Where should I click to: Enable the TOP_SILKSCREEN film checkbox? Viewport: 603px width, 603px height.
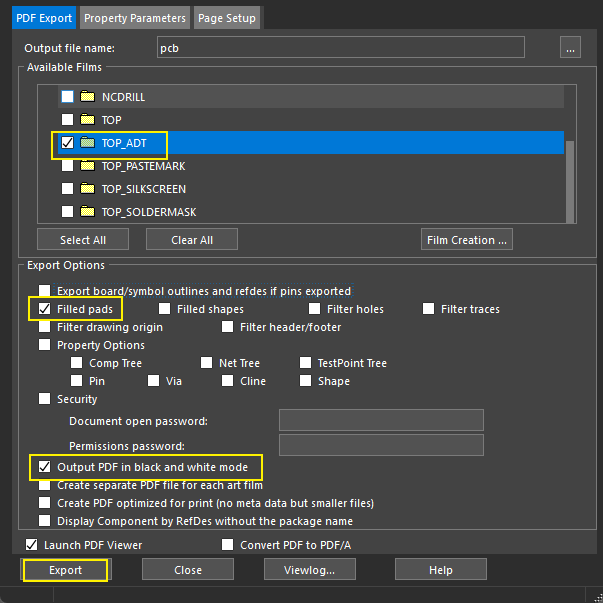click(67, 189)
